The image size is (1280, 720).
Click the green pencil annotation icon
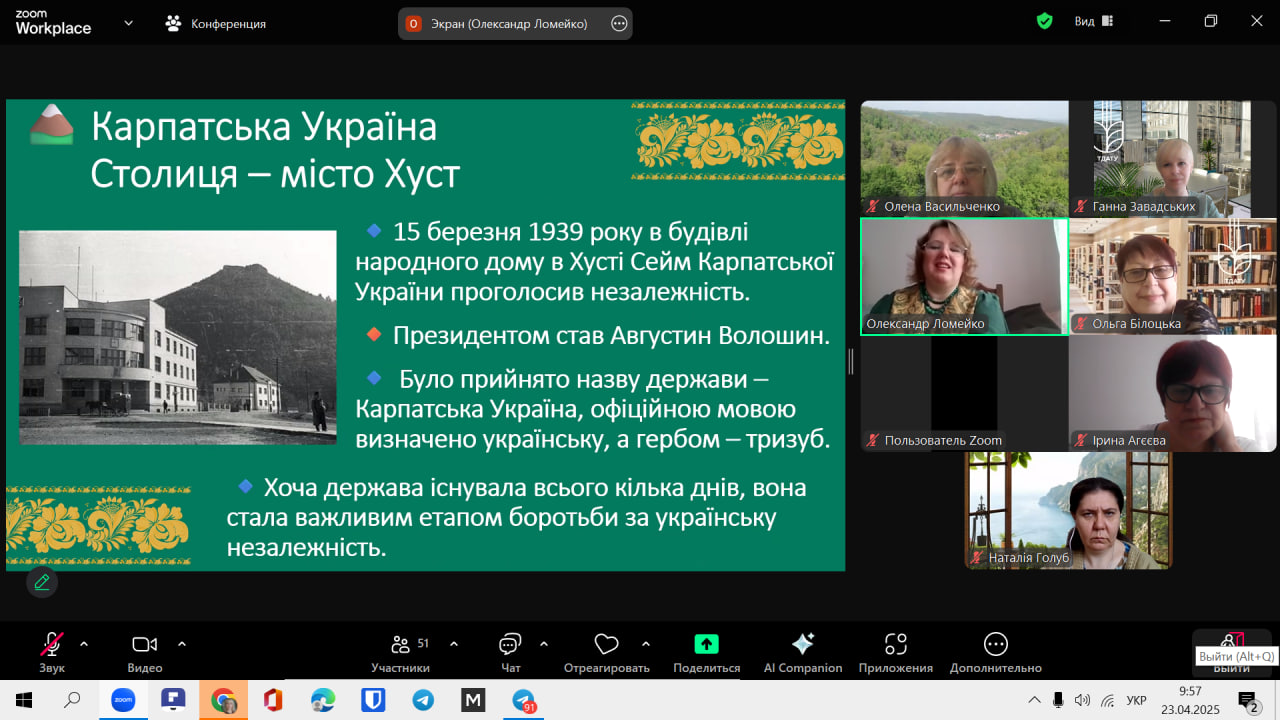coord(42,582)
